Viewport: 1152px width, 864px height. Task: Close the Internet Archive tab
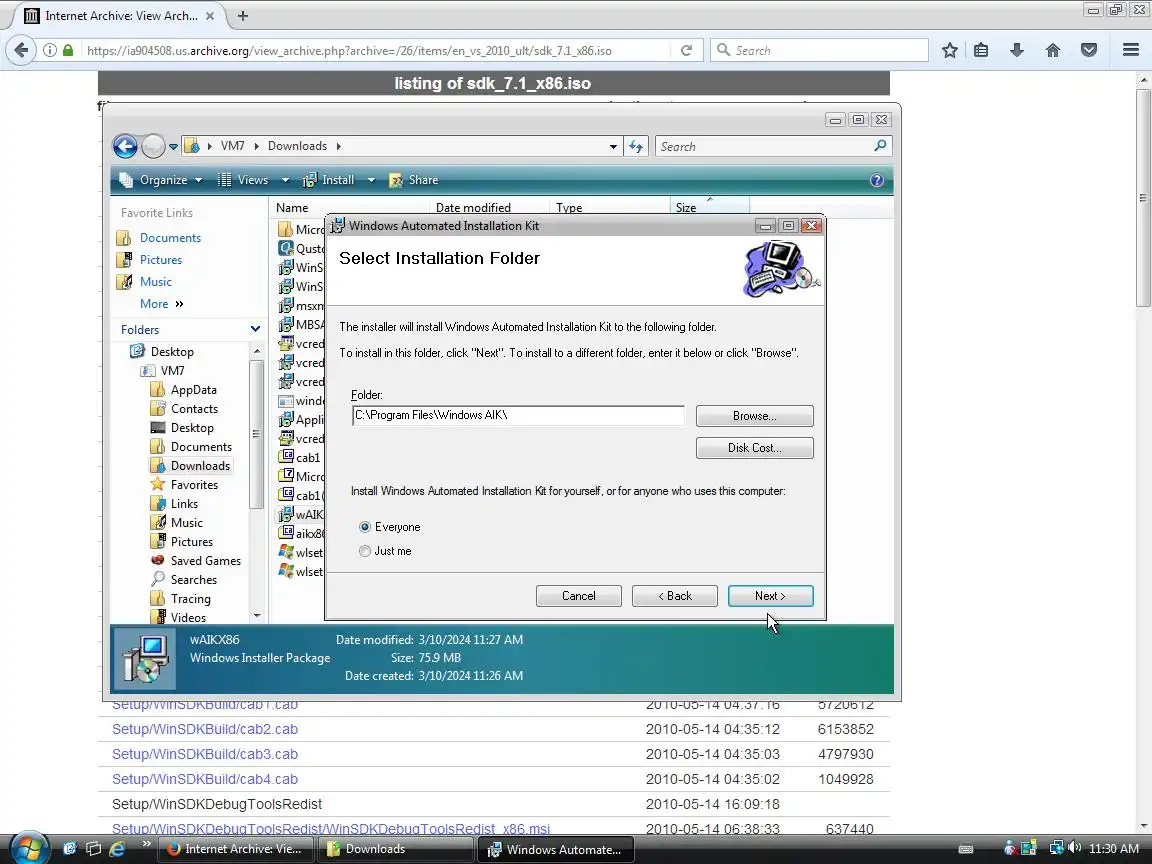coord(209,15)
